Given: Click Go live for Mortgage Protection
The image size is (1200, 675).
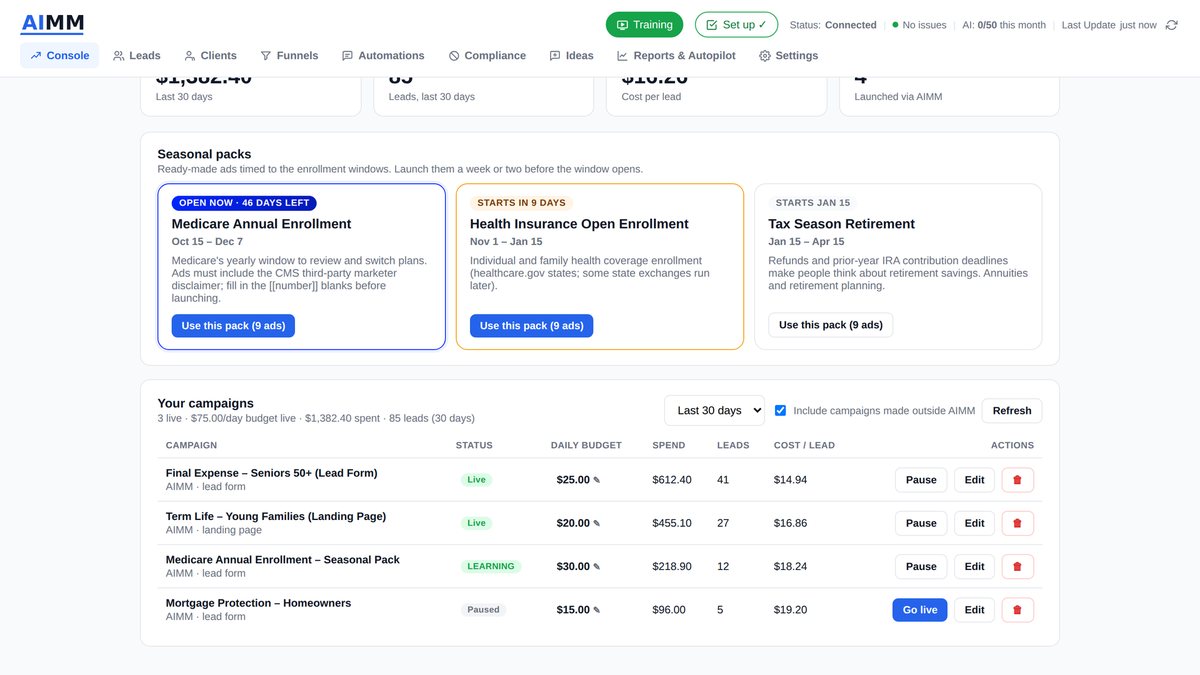Looking at the screenshot, I should click(x=919, y=610).
